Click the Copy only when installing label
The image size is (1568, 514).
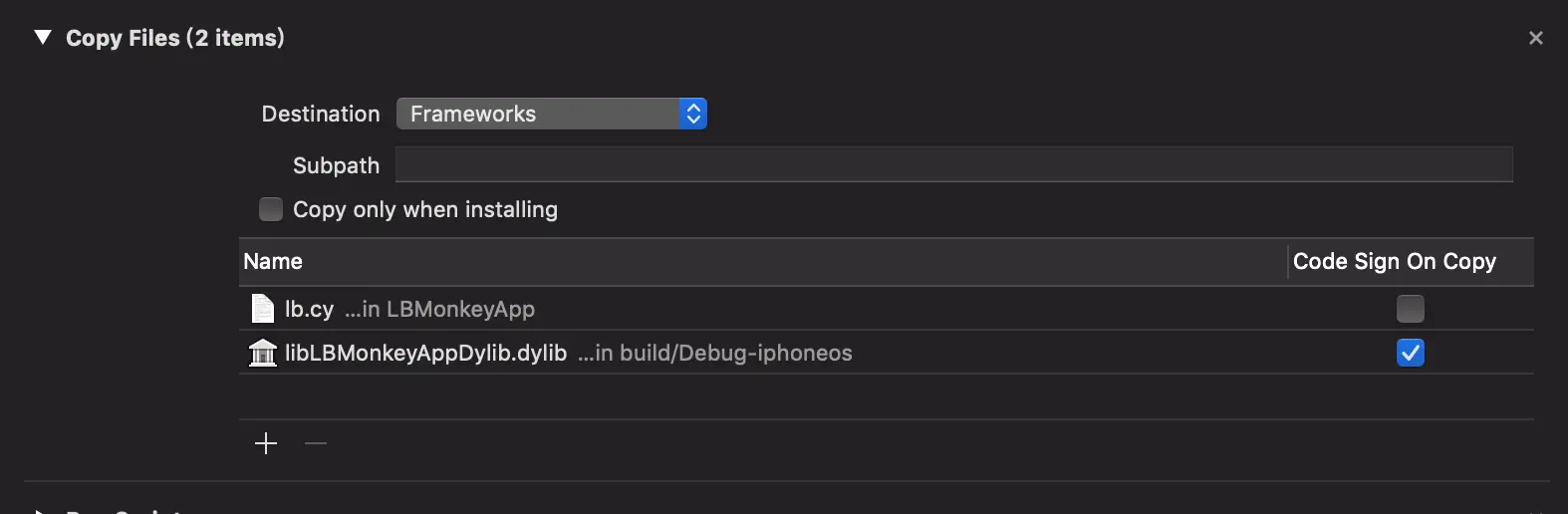click(x=425, y=209)
